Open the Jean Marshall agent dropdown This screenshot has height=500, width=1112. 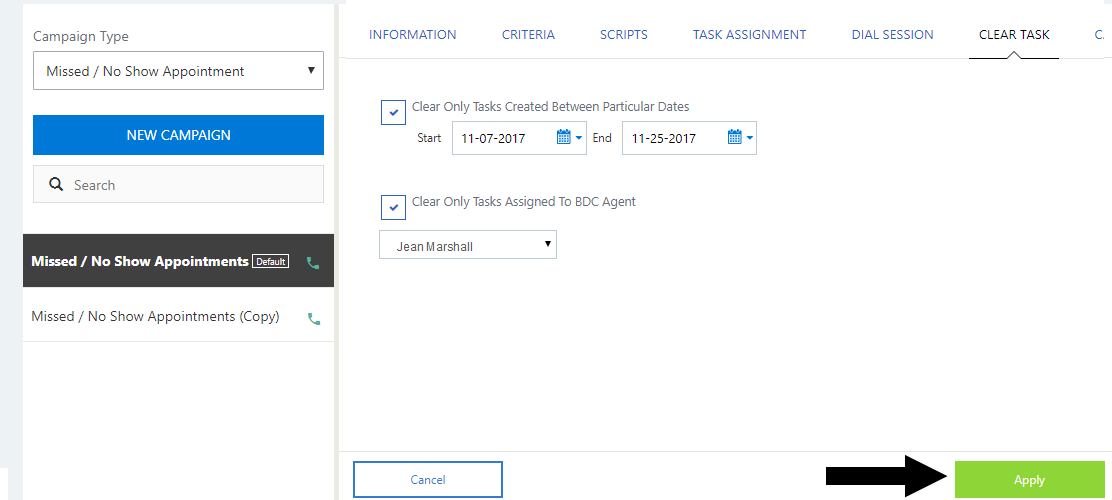pyautogui.click(x=468, y=245)
